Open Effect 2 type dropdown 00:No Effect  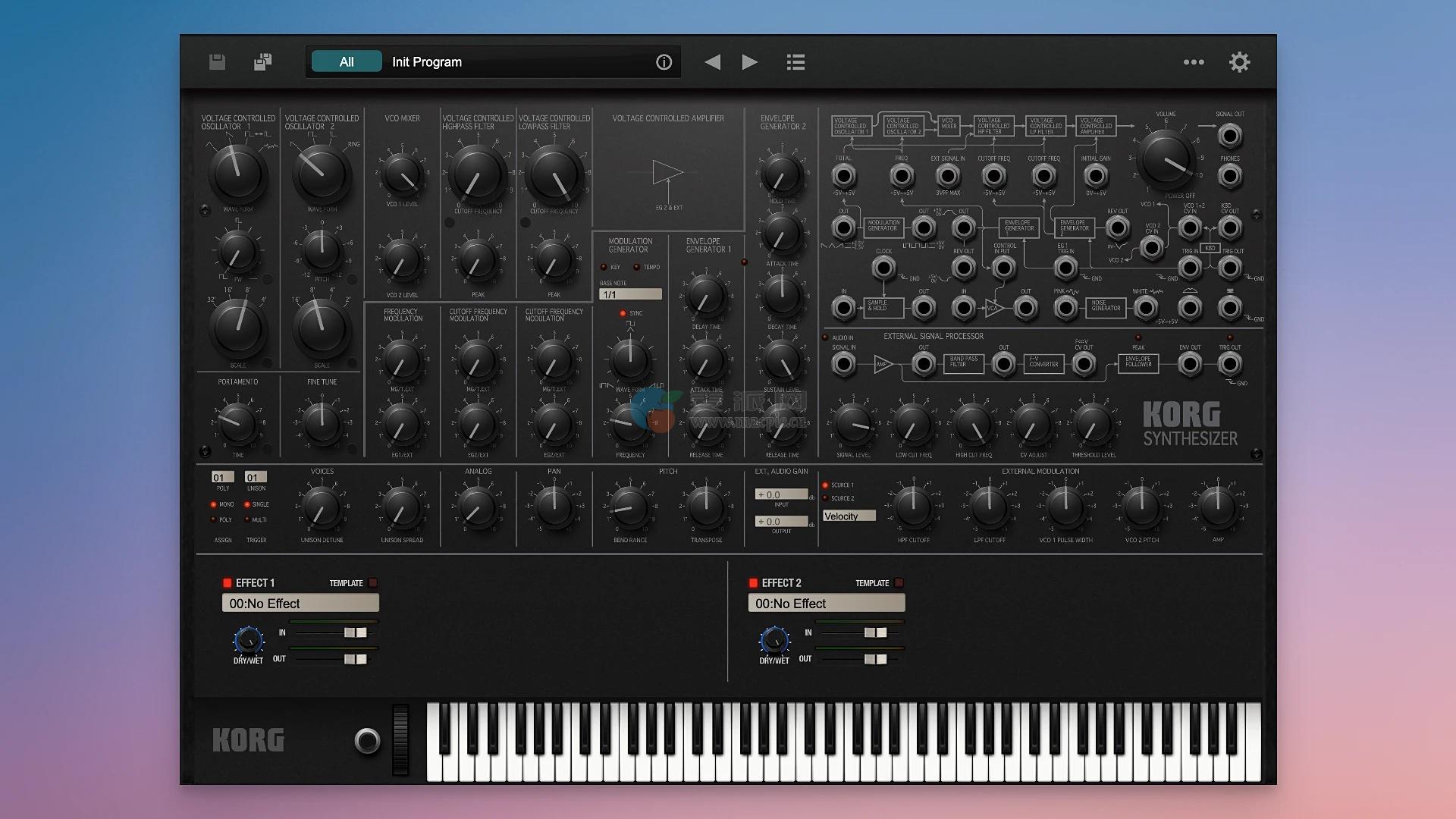point(826,604)
